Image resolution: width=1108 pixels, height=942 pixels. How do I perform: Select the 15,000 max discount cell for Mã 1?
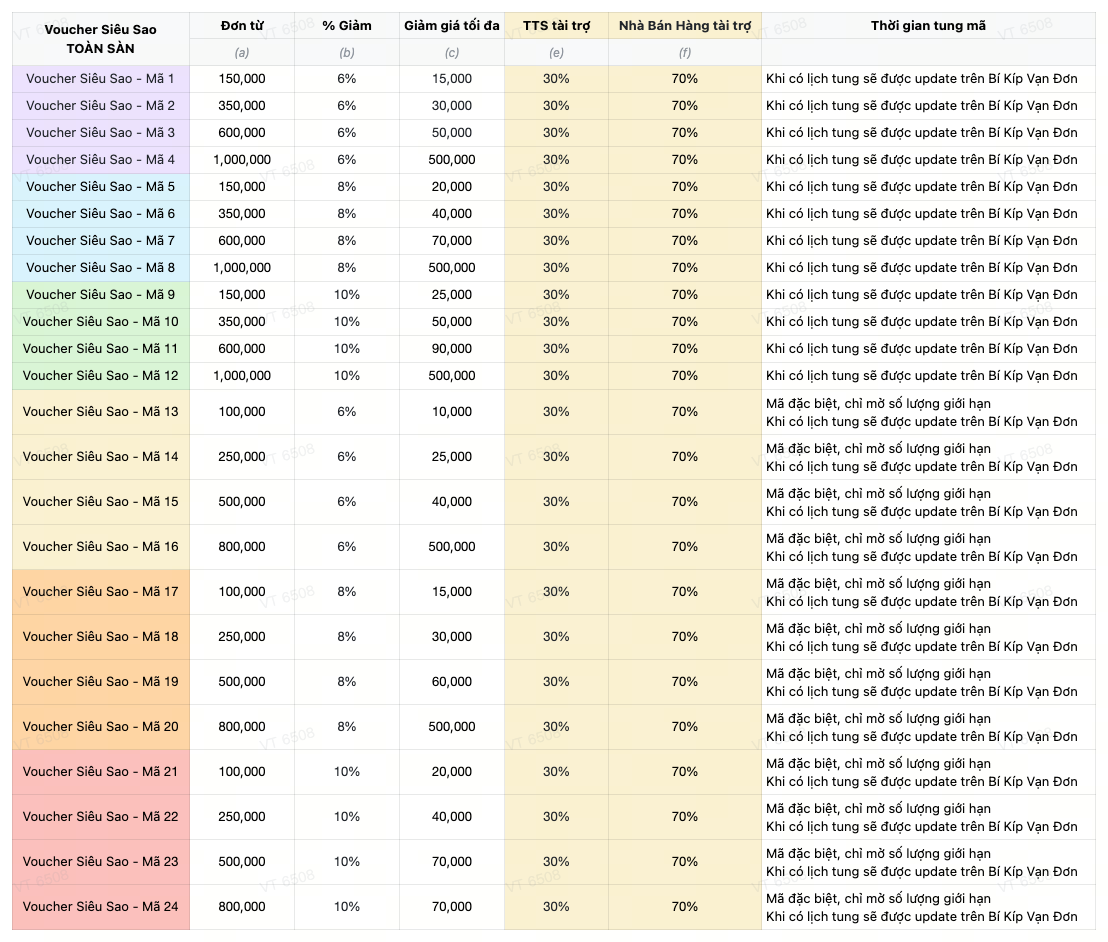(452, 79)
